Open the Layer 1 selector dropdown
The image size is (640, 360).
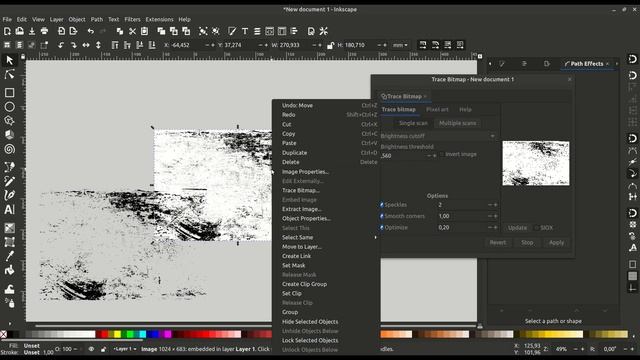point(124,349)
